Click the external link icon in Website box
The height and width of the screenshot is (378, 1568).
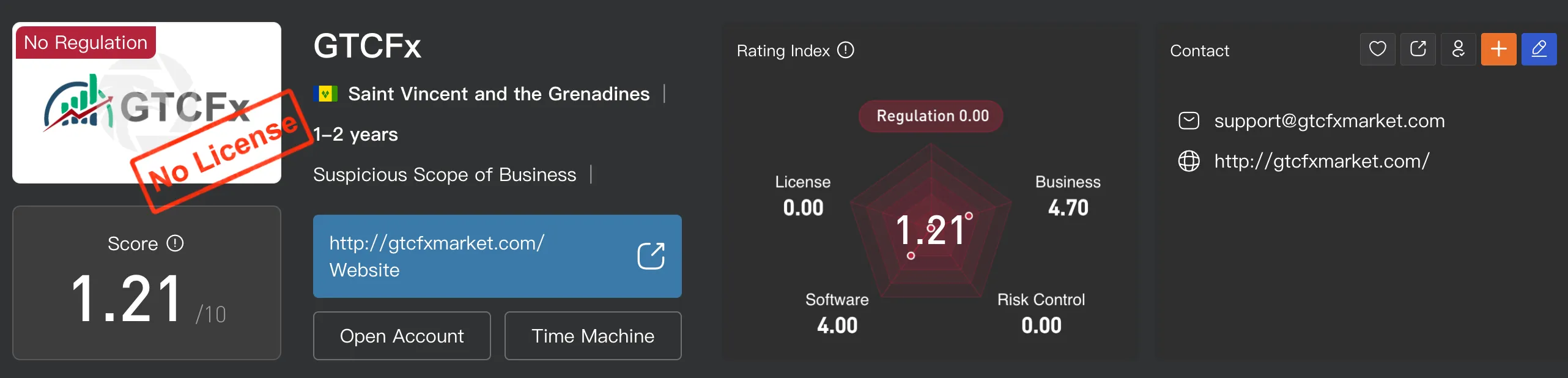point(651,256)
